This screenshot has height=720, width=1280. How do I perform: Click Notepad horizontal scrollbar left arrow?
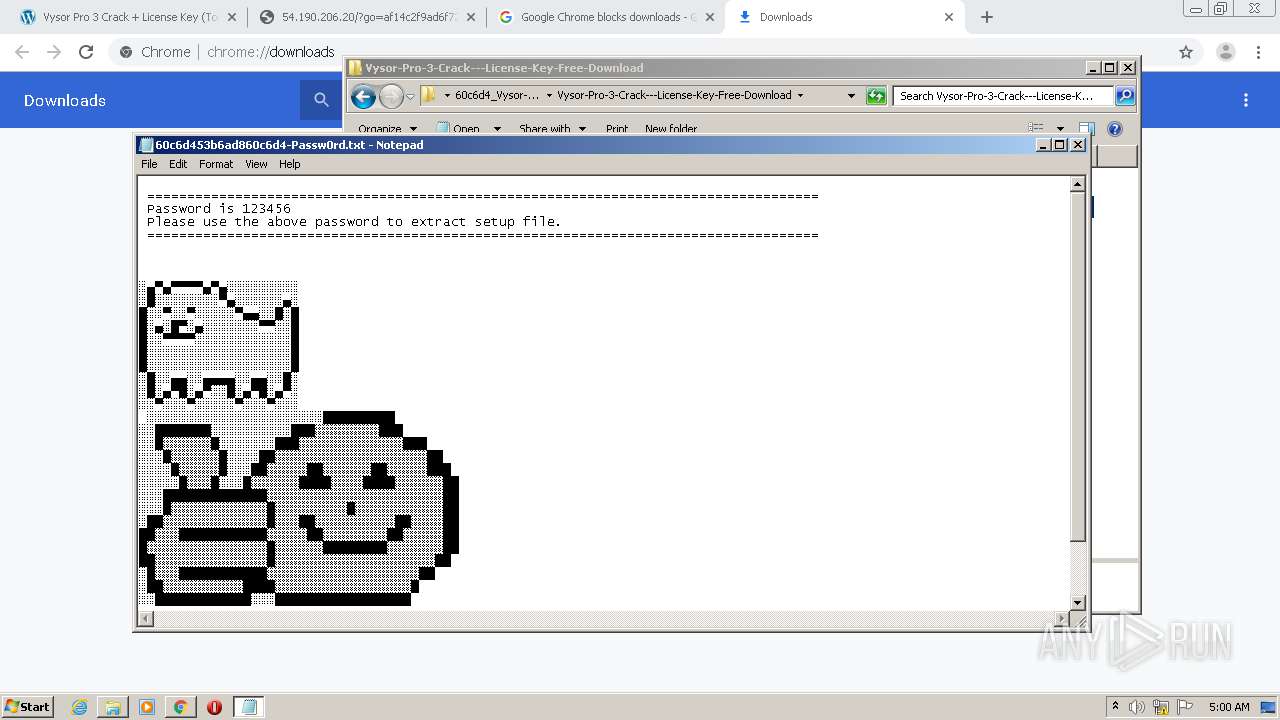pyautogui.click(x=146, y=619)
